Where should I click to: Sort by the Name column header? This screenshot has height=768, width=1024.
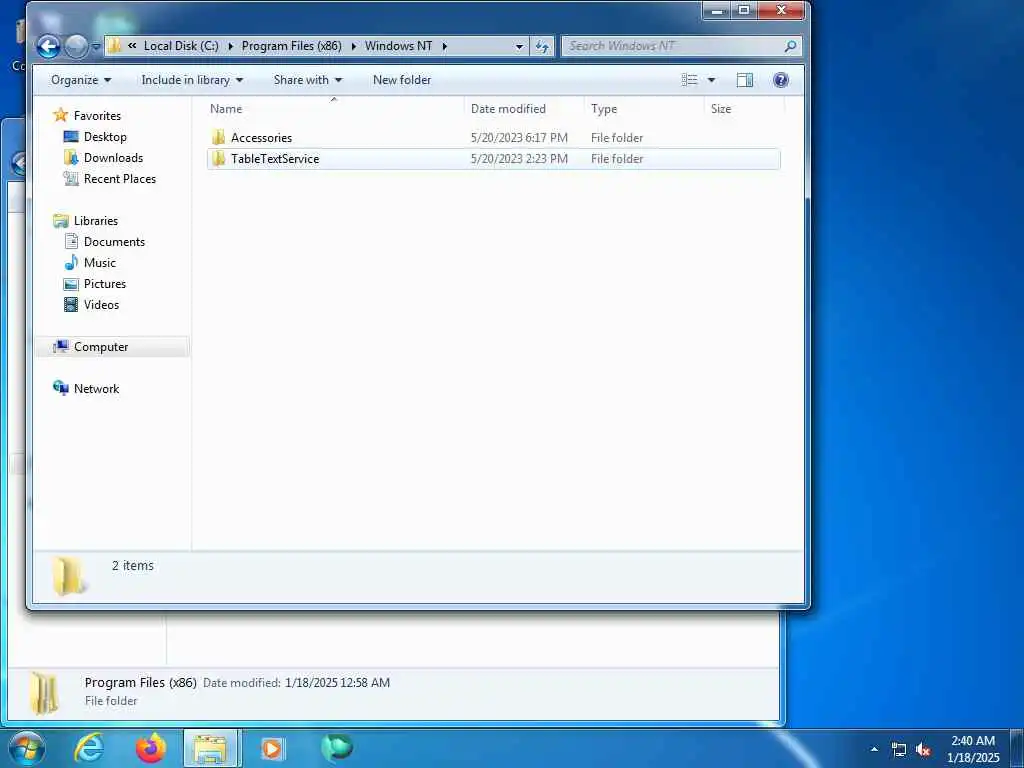[333, 108]
